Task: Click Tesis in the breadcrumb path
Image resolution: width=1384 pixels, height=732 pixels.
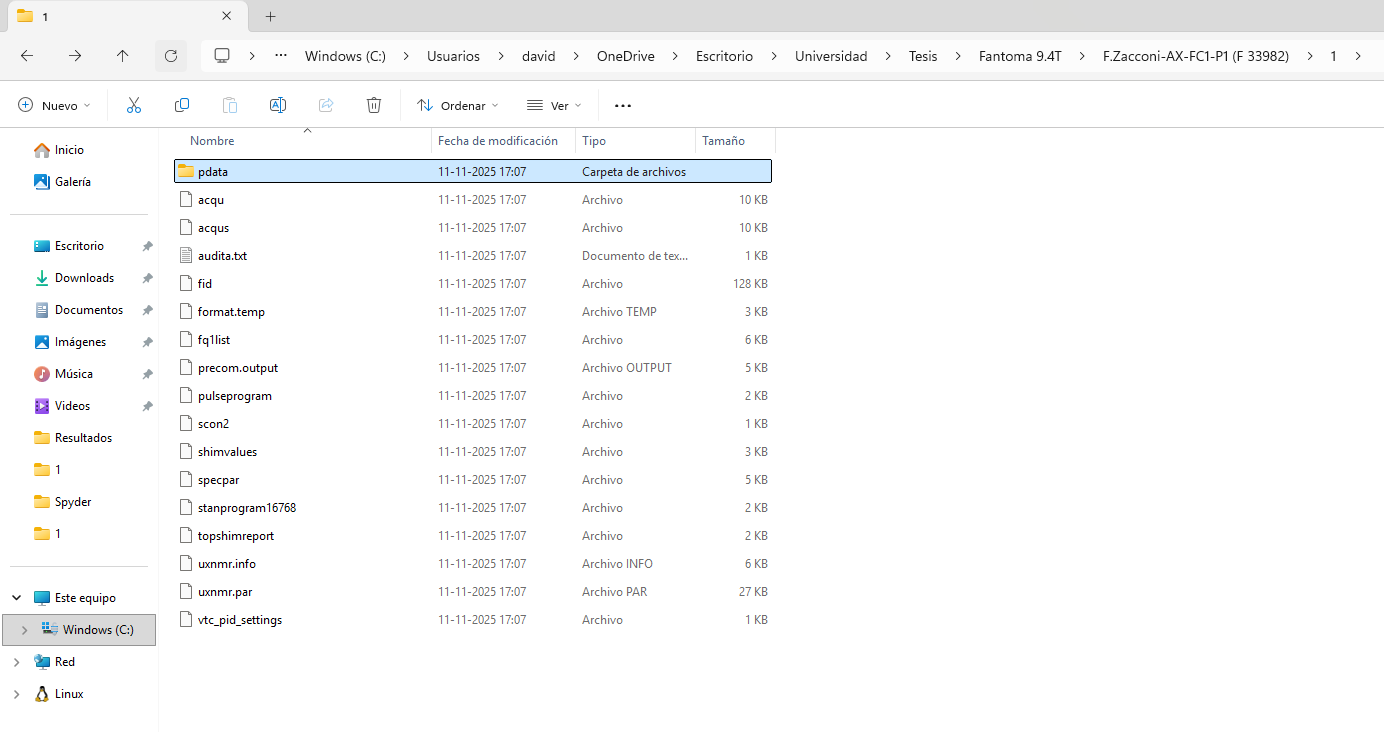Action: tap(923, 56)
